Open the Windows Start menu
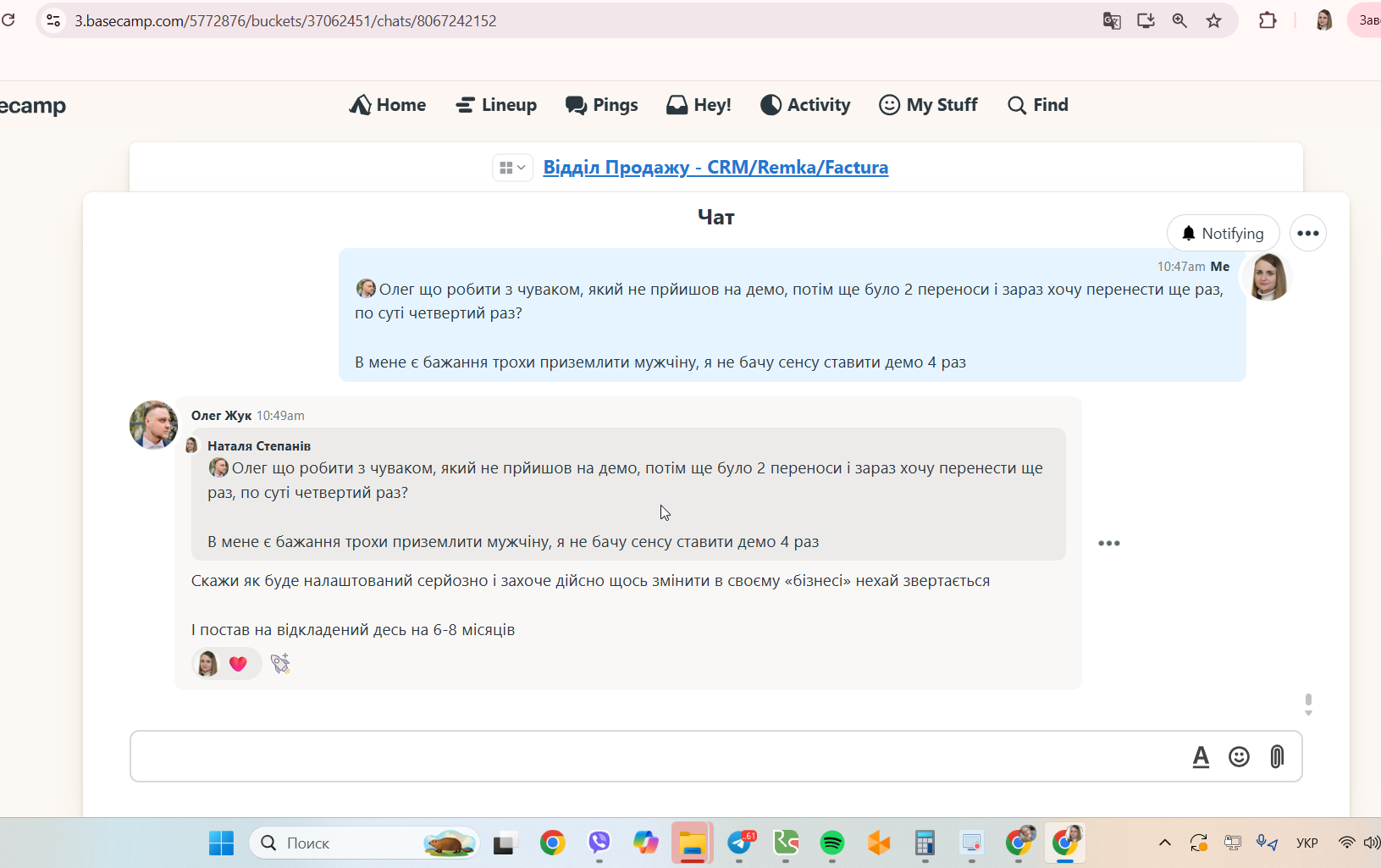This screenshot has height=868, width=1381. (x=221, y=843)
